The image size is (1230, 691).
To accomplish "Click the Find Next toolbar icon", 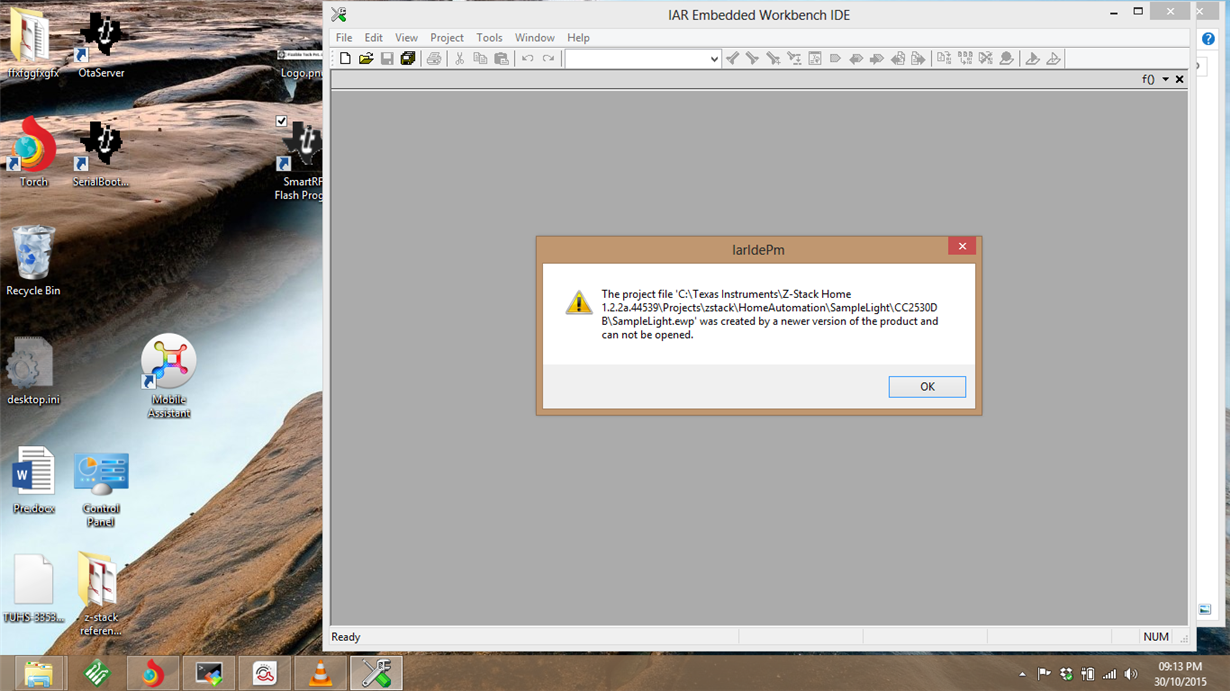I will coord(753,59).
